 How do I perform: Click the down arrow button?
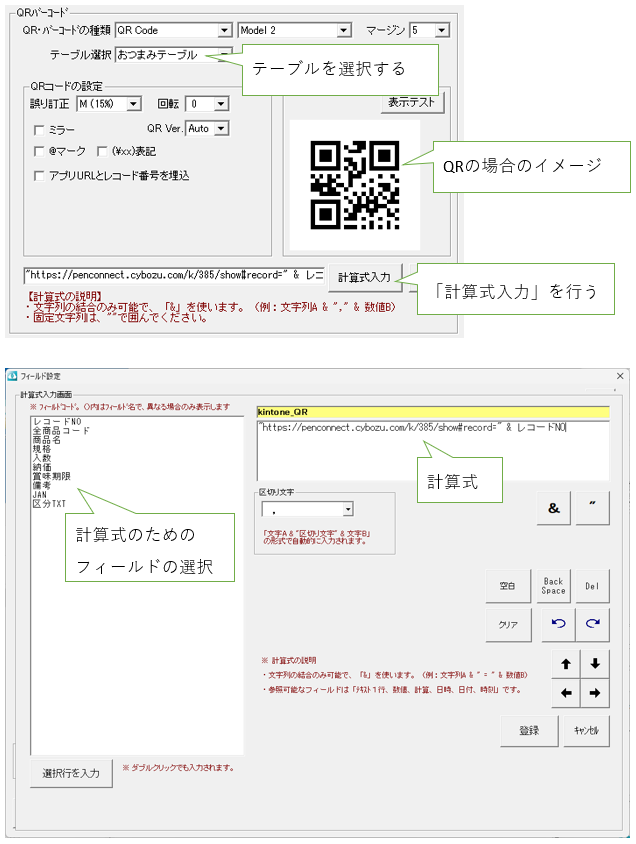pyautogui.click(x=595, y=664)
